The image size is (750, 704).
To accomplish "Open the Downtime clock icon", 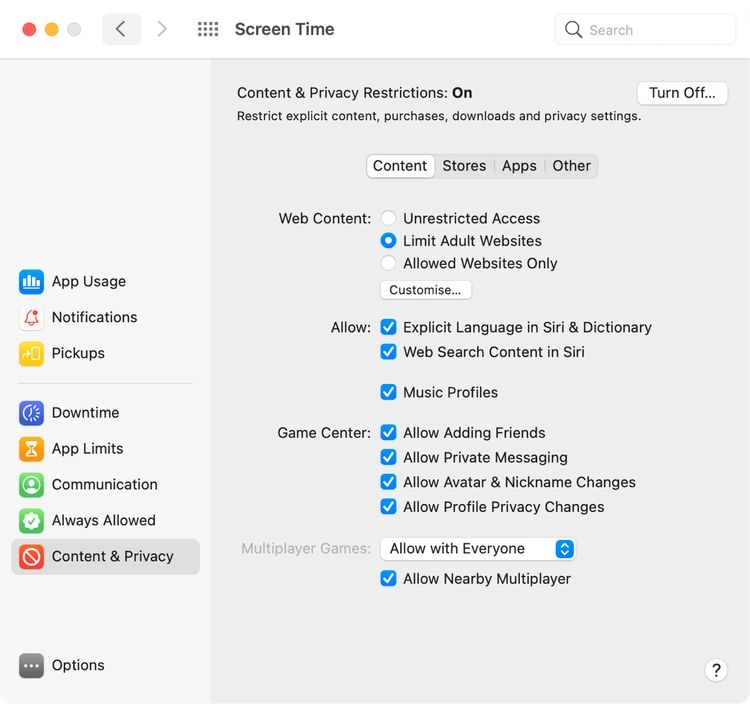I will coord(31,413).
